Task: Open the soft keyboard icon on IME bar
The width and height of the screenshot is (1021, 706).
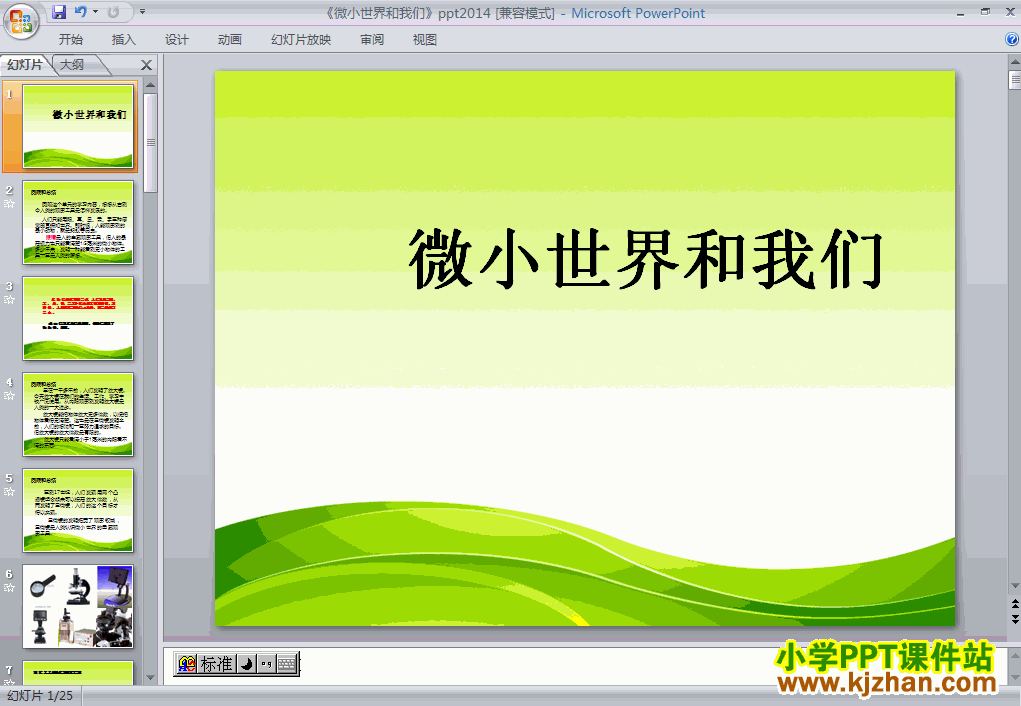Action: [287, 664]
